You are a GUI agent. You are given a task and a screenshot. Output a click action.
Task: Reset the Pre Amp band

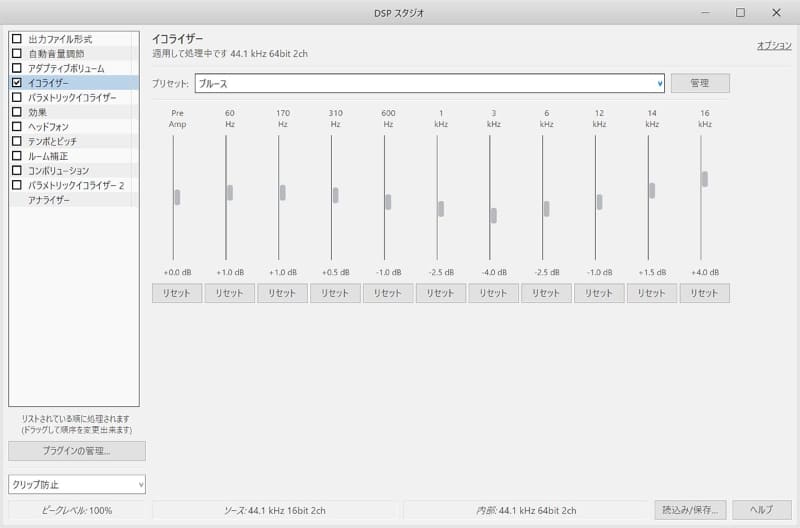coord(177,293)
